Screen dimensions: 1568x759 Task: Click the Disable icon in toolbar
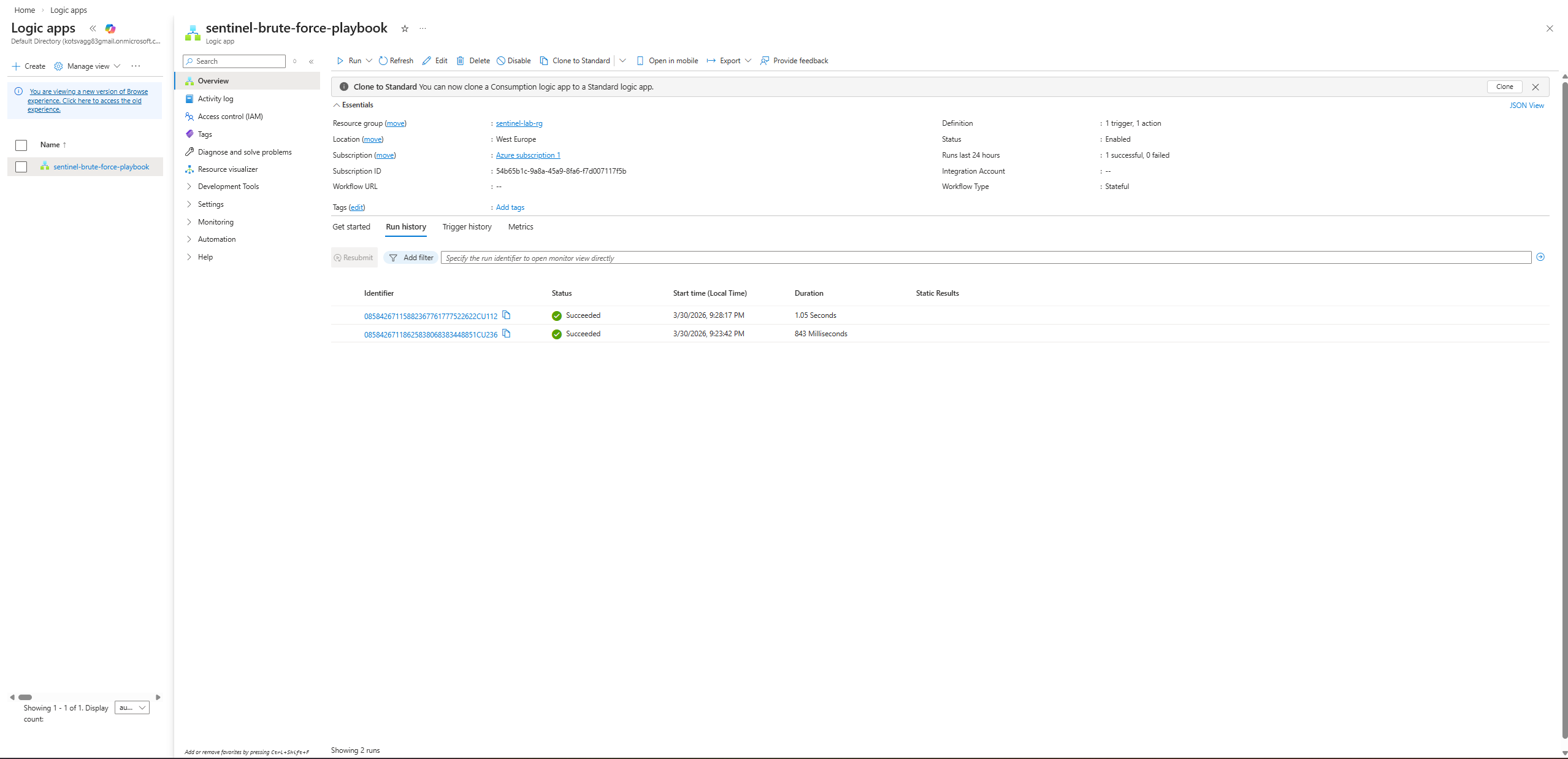501,61
